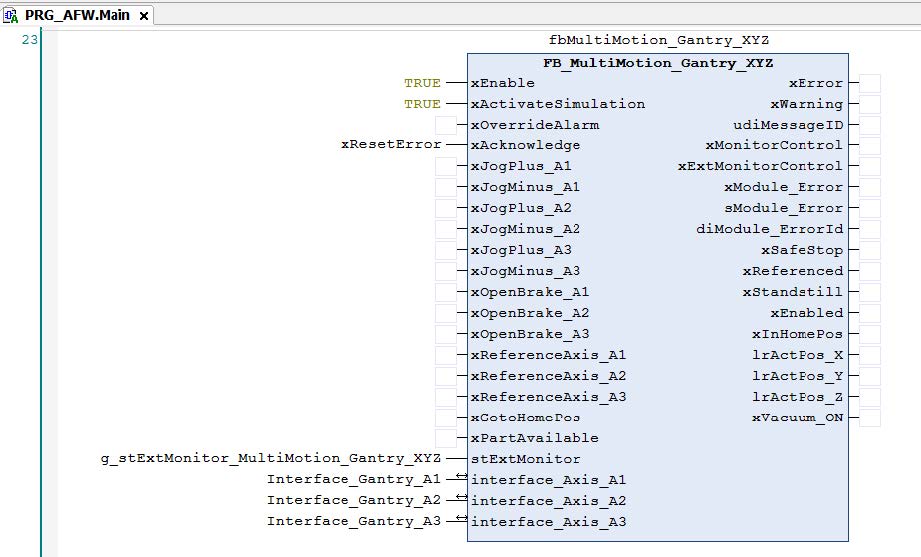This screenshot has width=921, height=557.
Task: Click the empty output box for xVacuum_ON
Action: [870, 417]
